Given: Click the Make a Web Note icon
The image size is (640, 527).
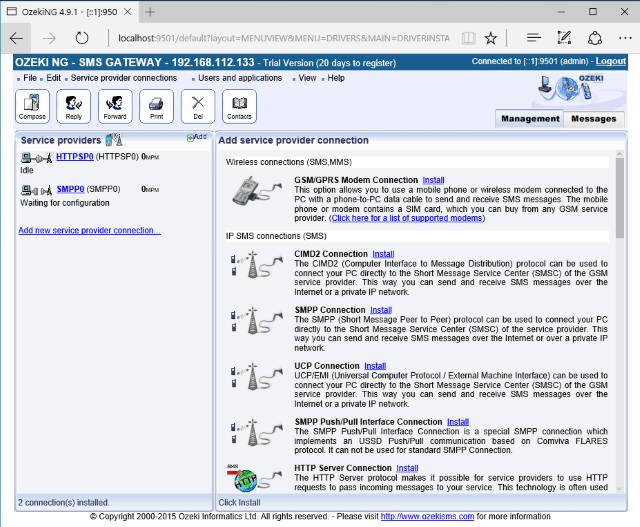Looking at the screenshot, I should pyautogui.click(x=564, y=38).
